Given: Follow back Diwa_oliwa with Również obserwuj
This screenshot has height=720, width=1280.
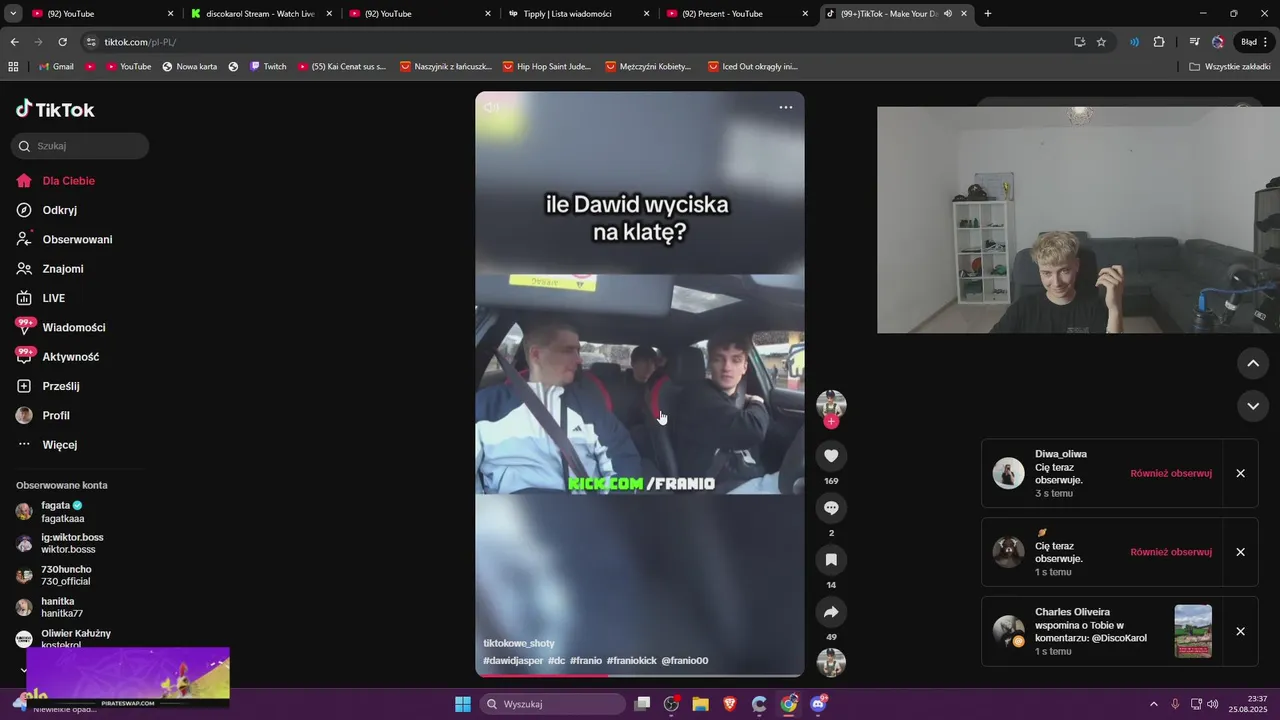Looking at the screenshot, I should tap(1171, 473).
